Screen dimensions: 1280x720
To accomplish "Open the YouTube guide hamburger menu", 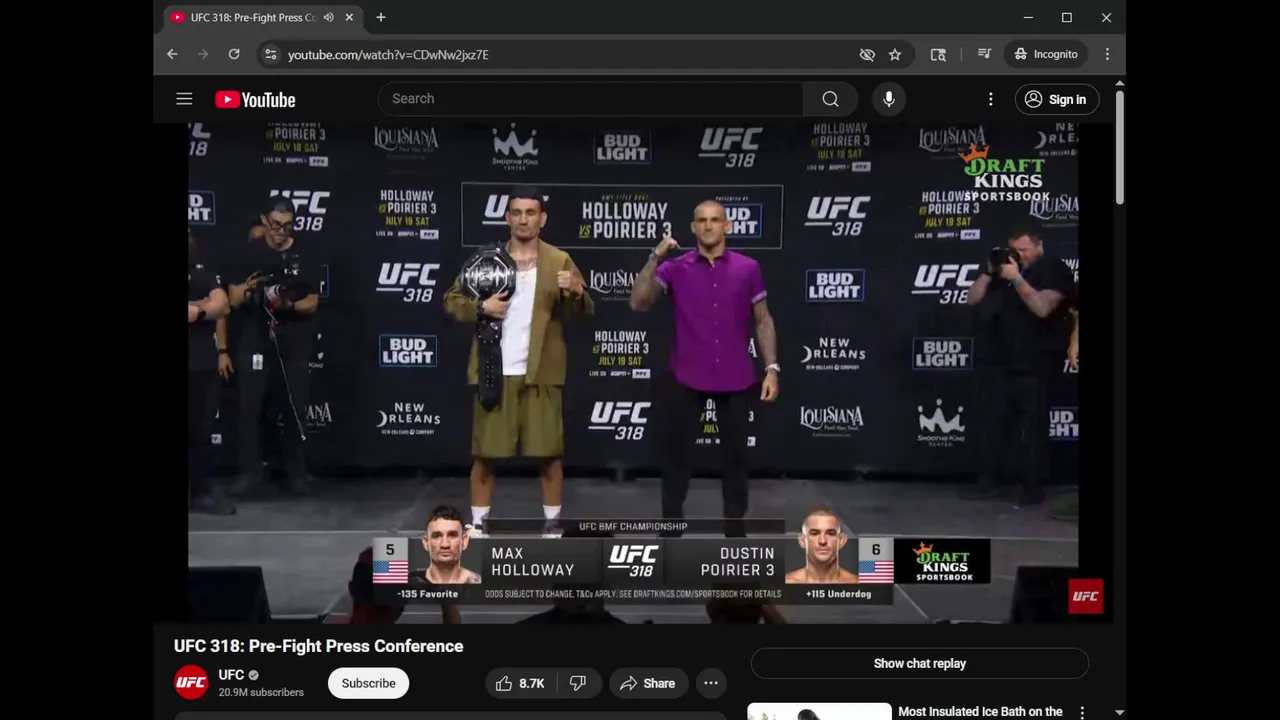I will click(x=184, y=99).
